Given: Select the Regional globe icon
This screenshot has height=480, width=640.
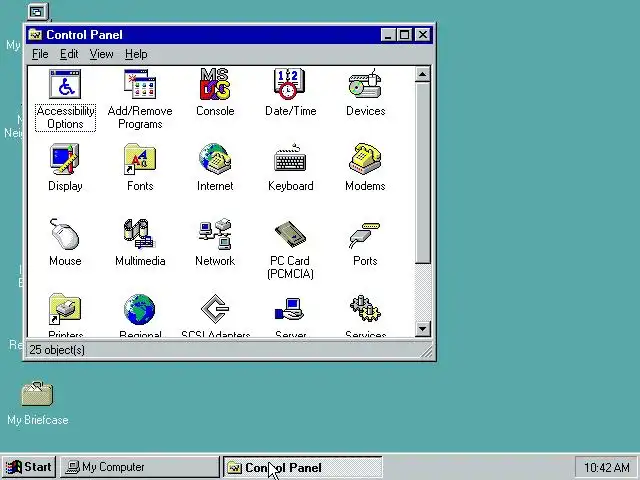Looking at the screenshot, I should pyautogui.click(x=140, y=309).
